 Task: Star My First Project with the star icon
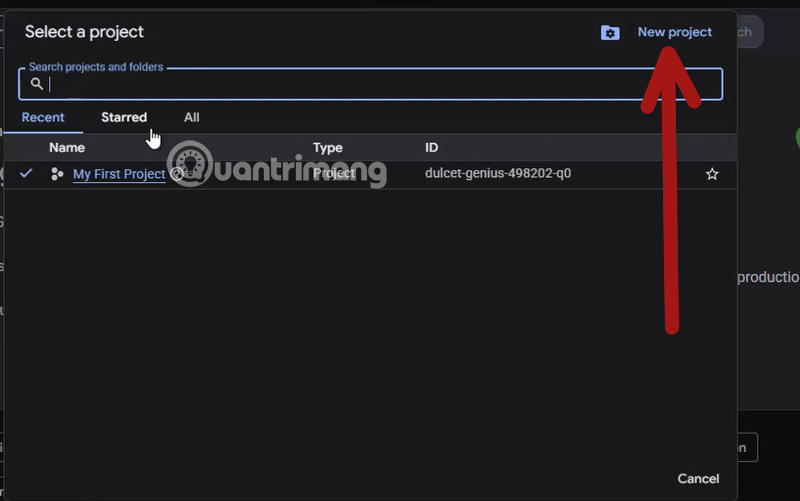[712, 174]
